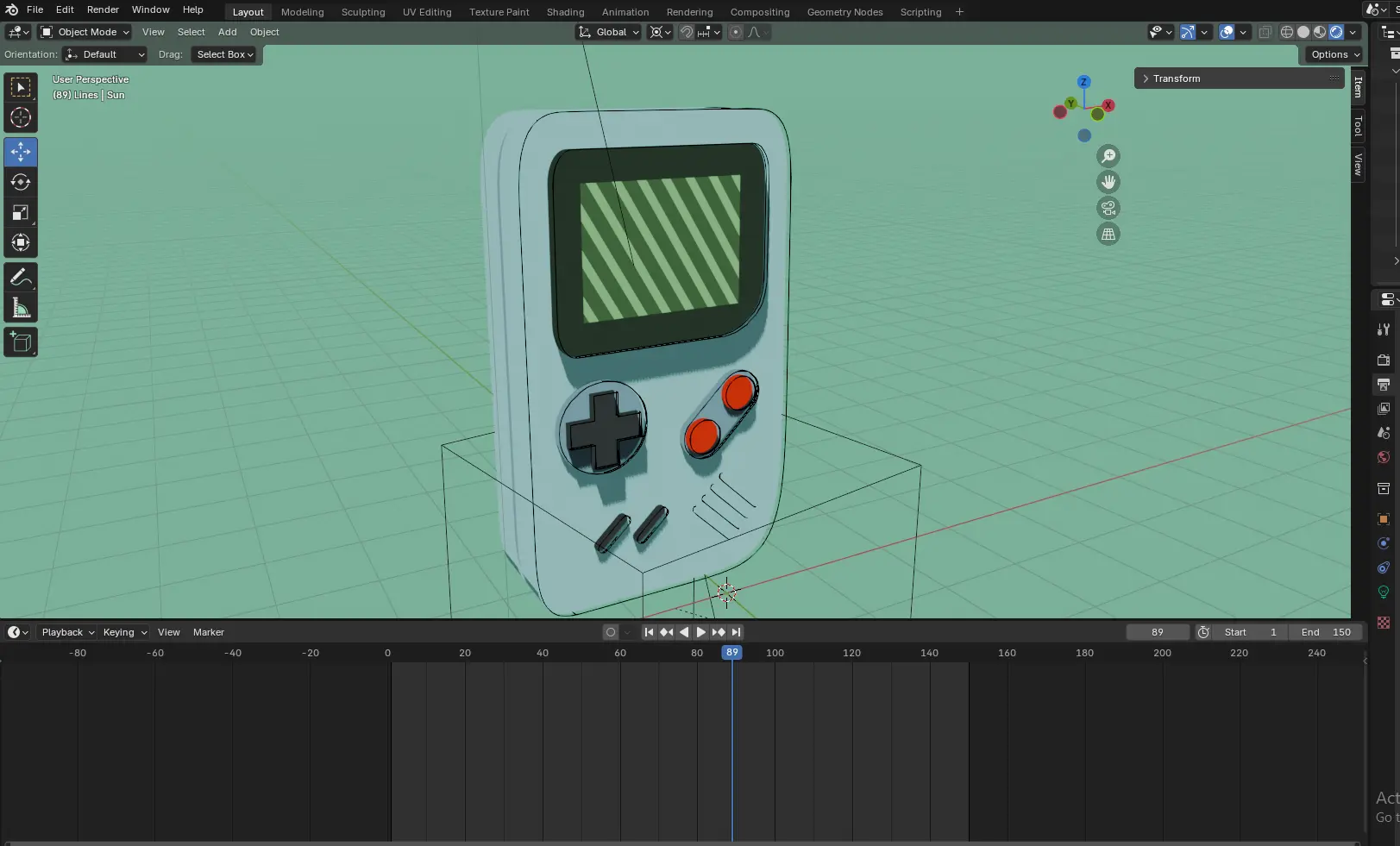The height and width of the screenshot is (846, 1400).
Task: Pick the Add Cube tool
Action: [x=21, y=342]
